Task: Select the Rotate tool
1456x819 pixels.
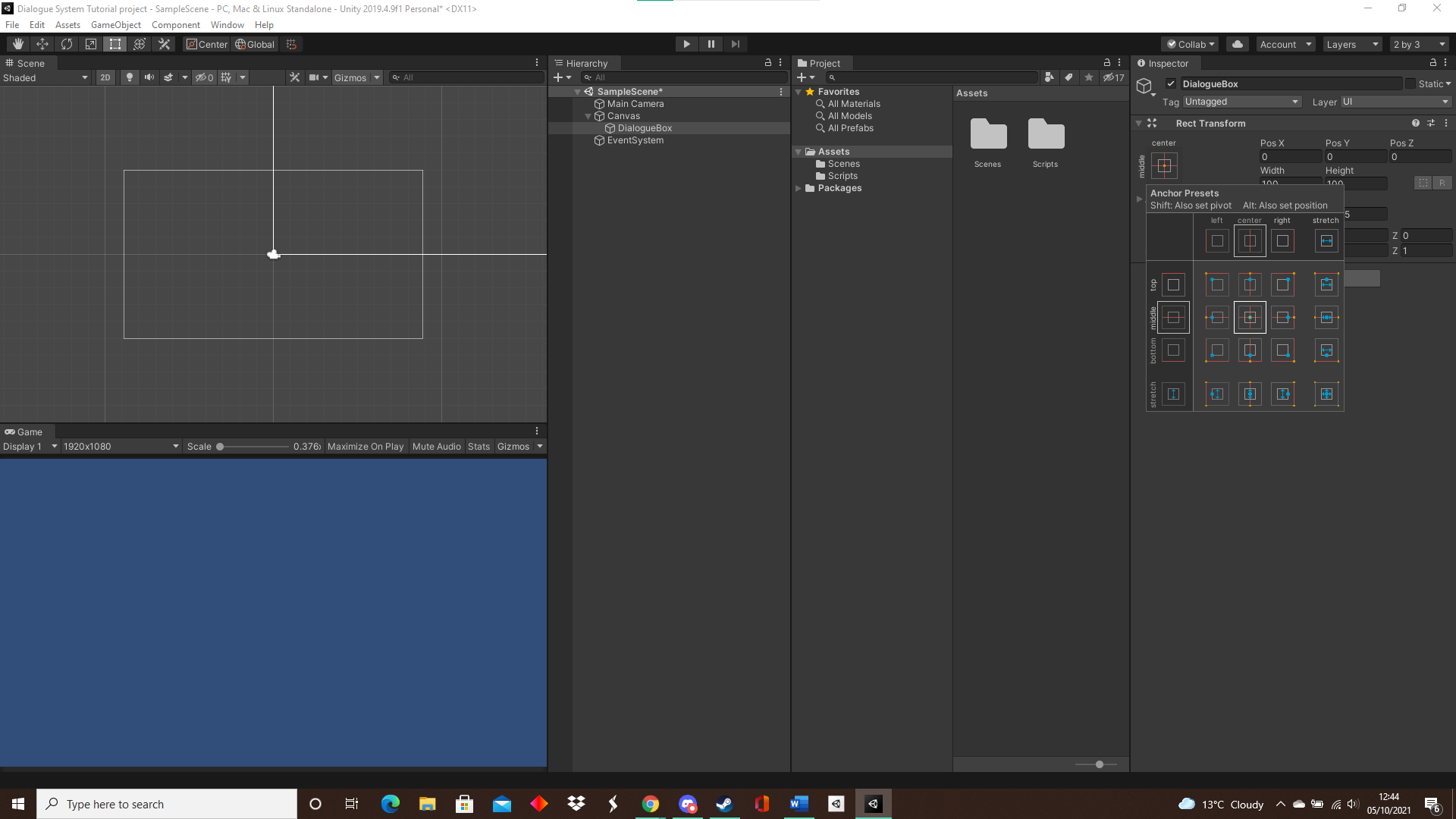Action: click(x=67, y=43)
